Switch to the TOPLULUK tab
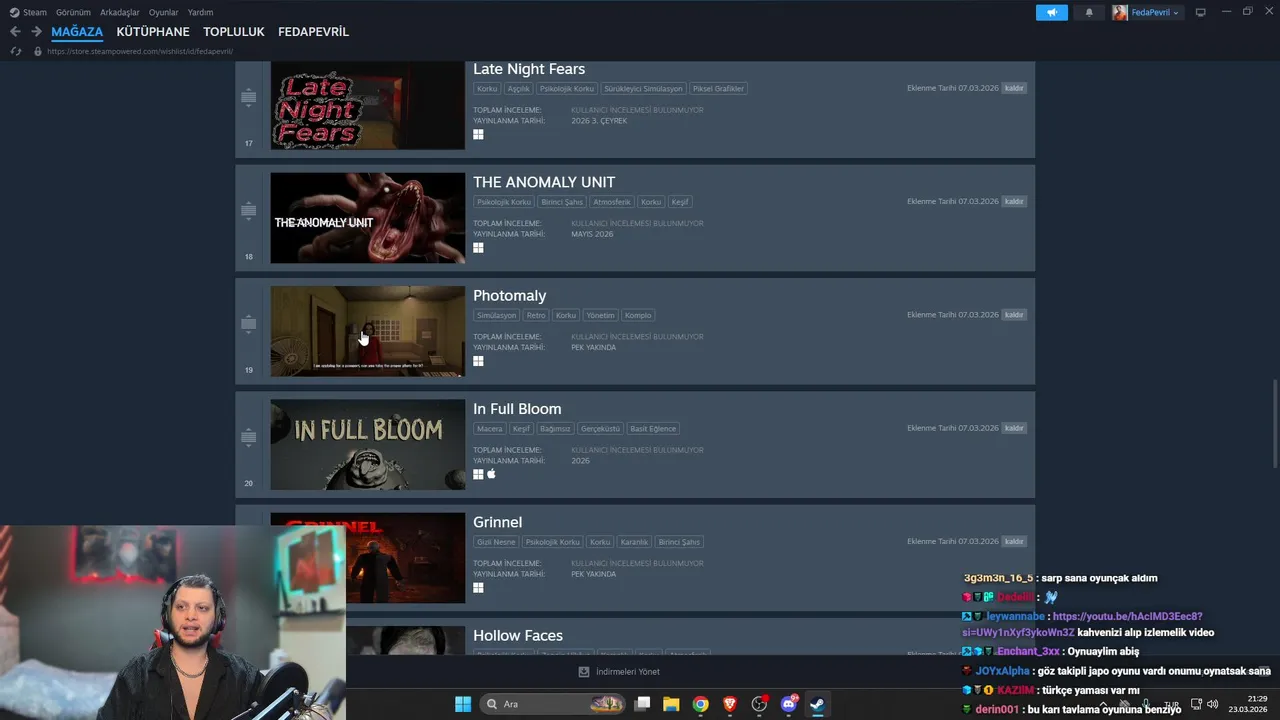The width and height of the screenshot is (1280, 720). pos(234,32)
